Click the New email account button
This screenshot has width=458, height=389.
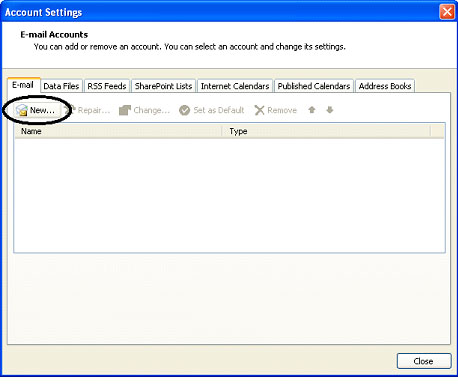coord(37,110)
